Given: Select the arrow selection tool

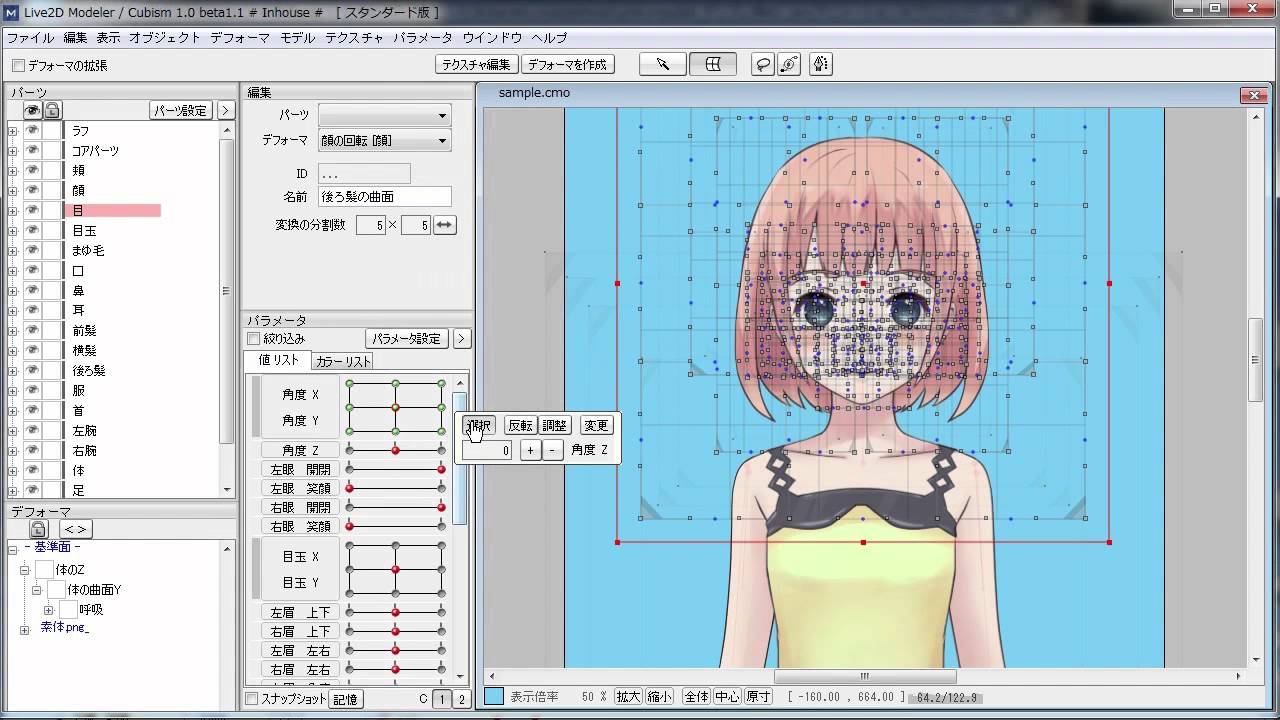Looking at the screenshot, I should [665, 64].
